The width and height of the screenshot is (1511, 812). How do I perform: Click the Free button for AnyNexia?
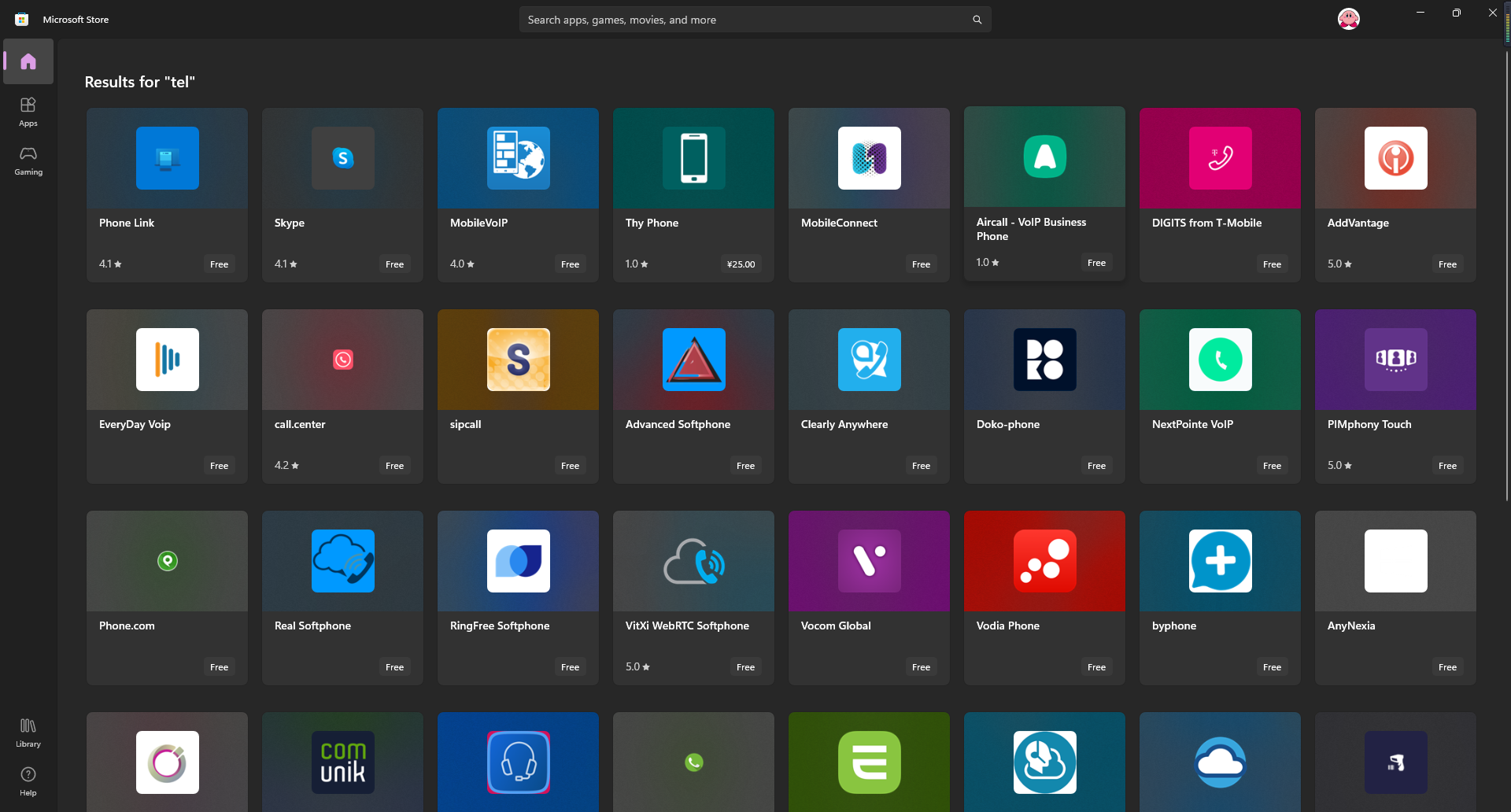[x=1448, y=667]
